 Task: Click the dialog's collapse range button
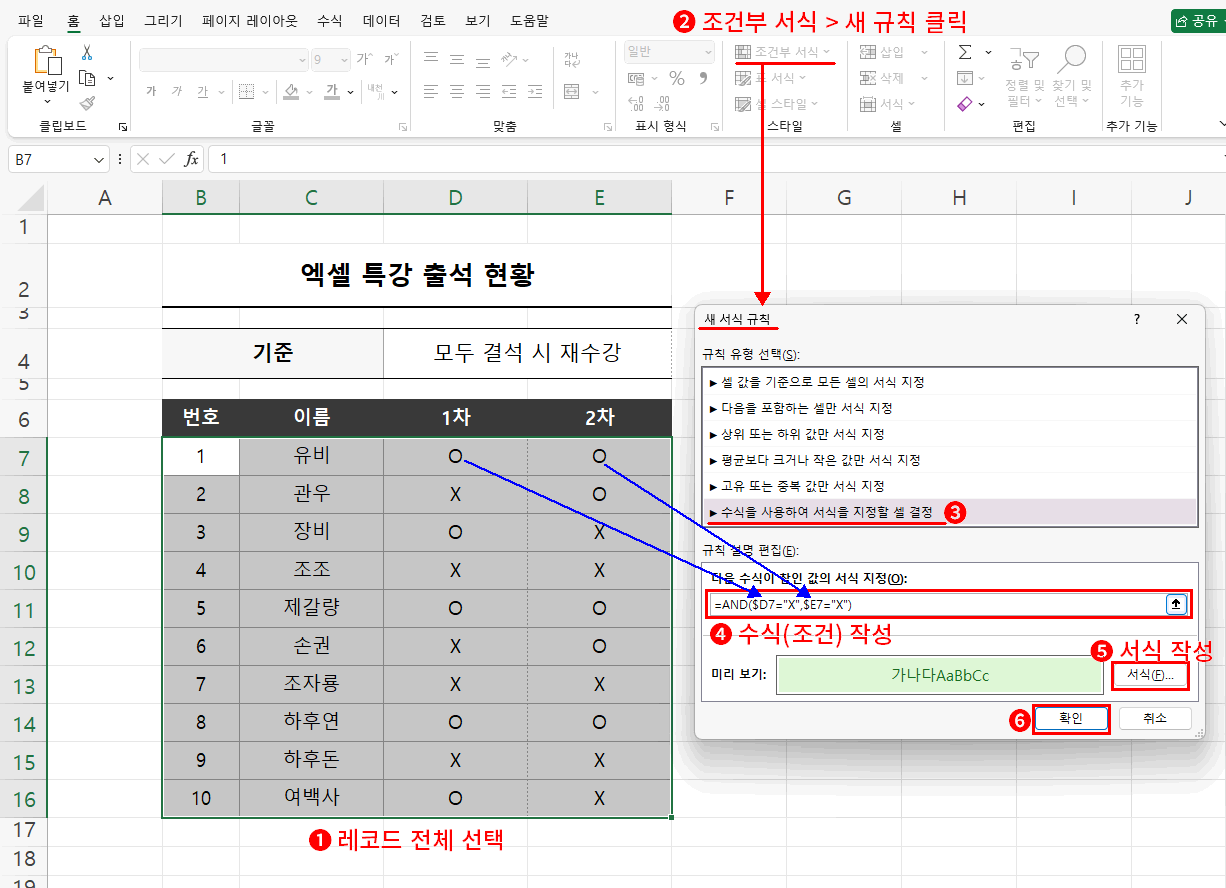[x=1176, y=604]
